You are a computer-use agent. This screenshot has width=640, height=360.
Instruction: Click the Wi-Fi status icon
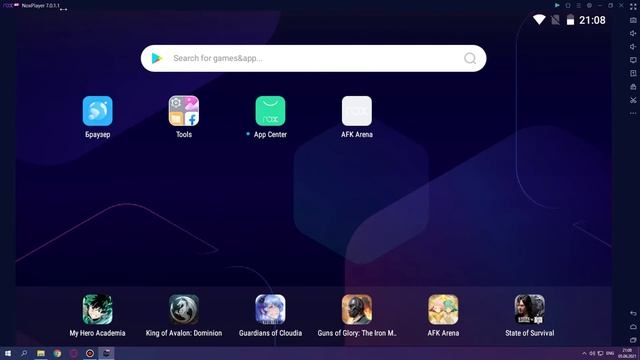539,20
